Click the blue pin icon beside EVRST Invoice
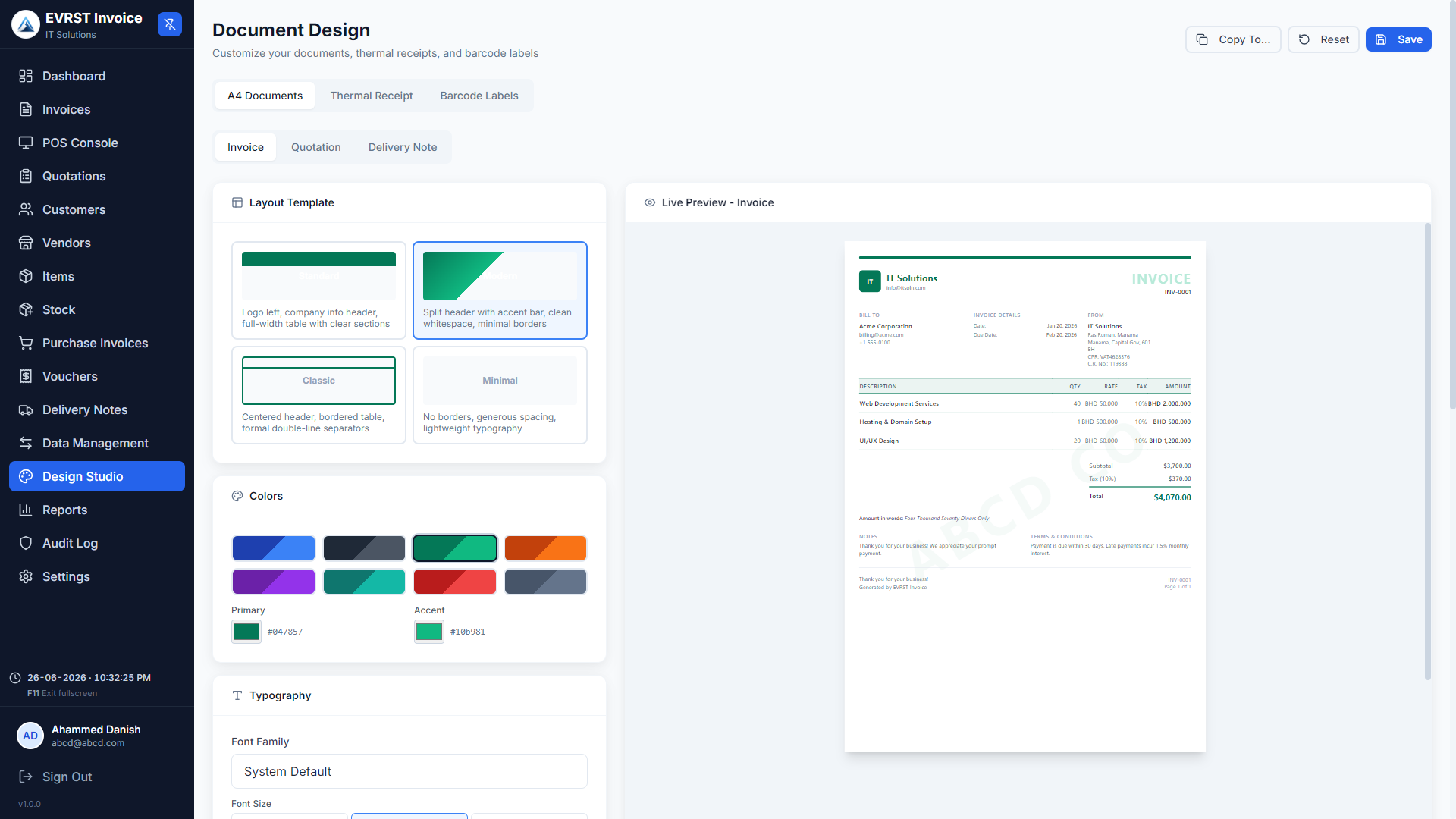Viewport: 1456px width, 819px height. pyautogui.click(x=170, y=24)
